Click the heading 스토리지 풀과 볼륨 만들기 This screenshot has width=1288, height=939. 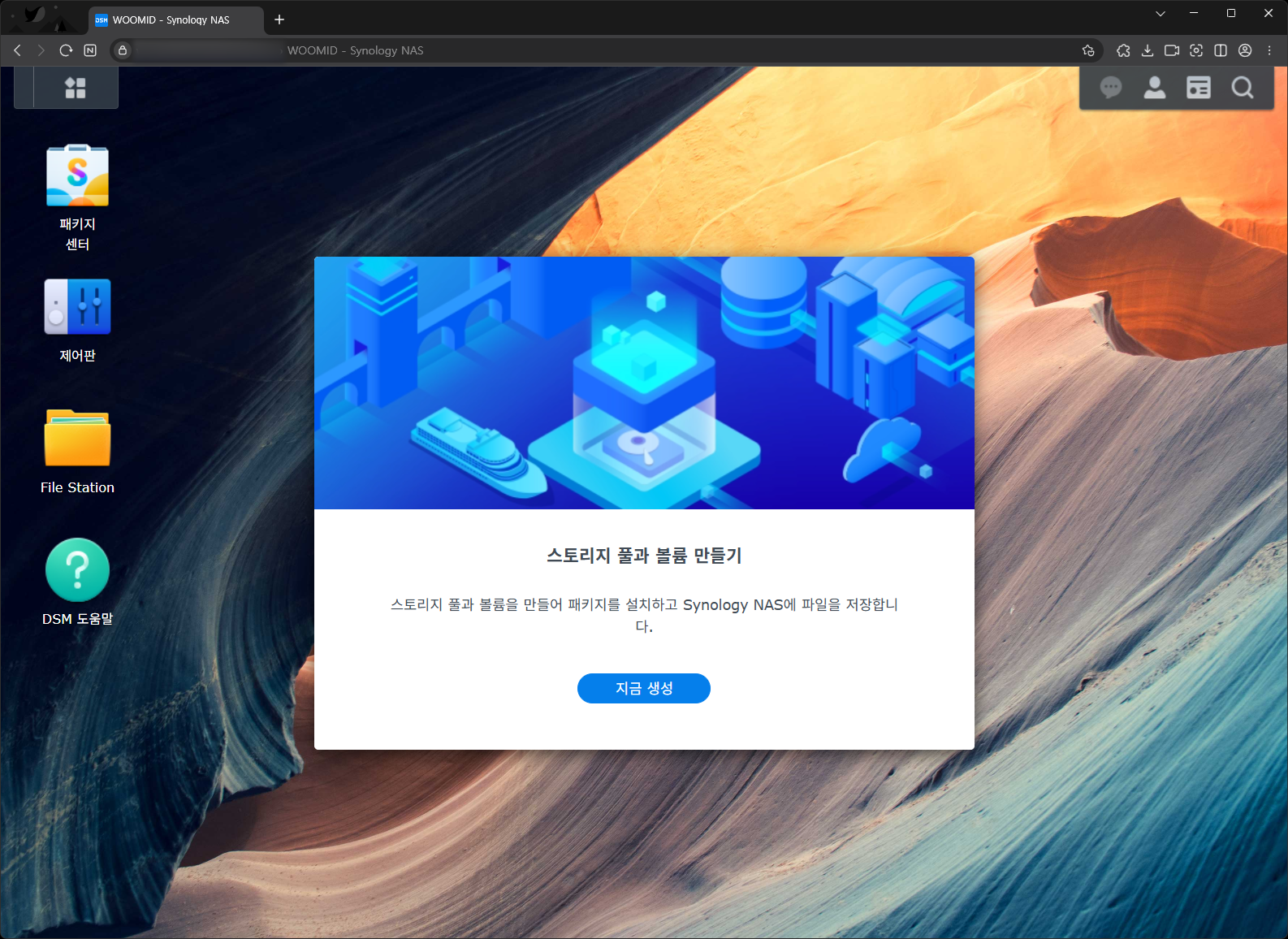[x=644, y=556]
